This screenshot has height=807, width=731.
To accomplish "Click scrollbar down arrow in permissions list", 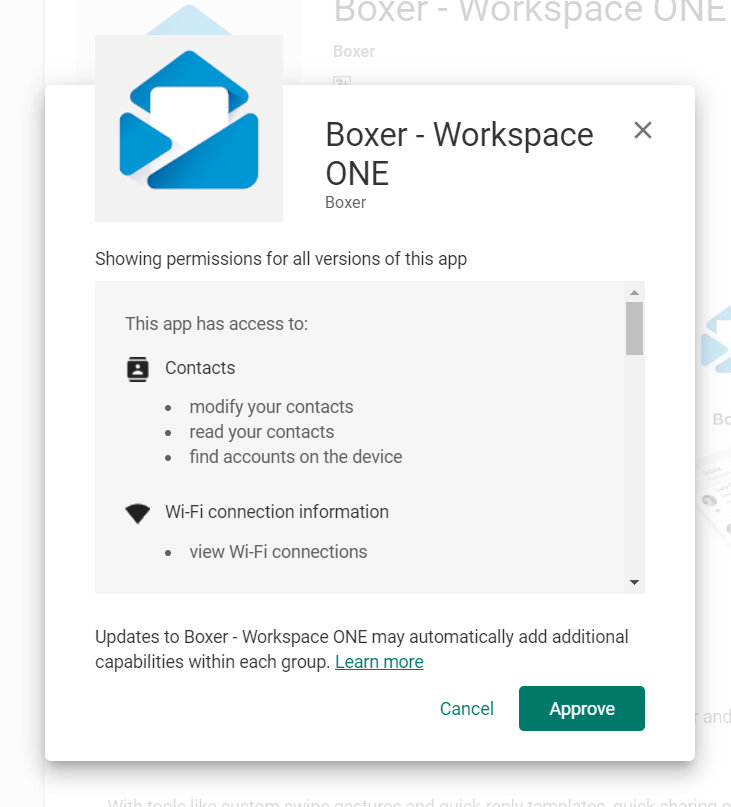I will (634, 582).
